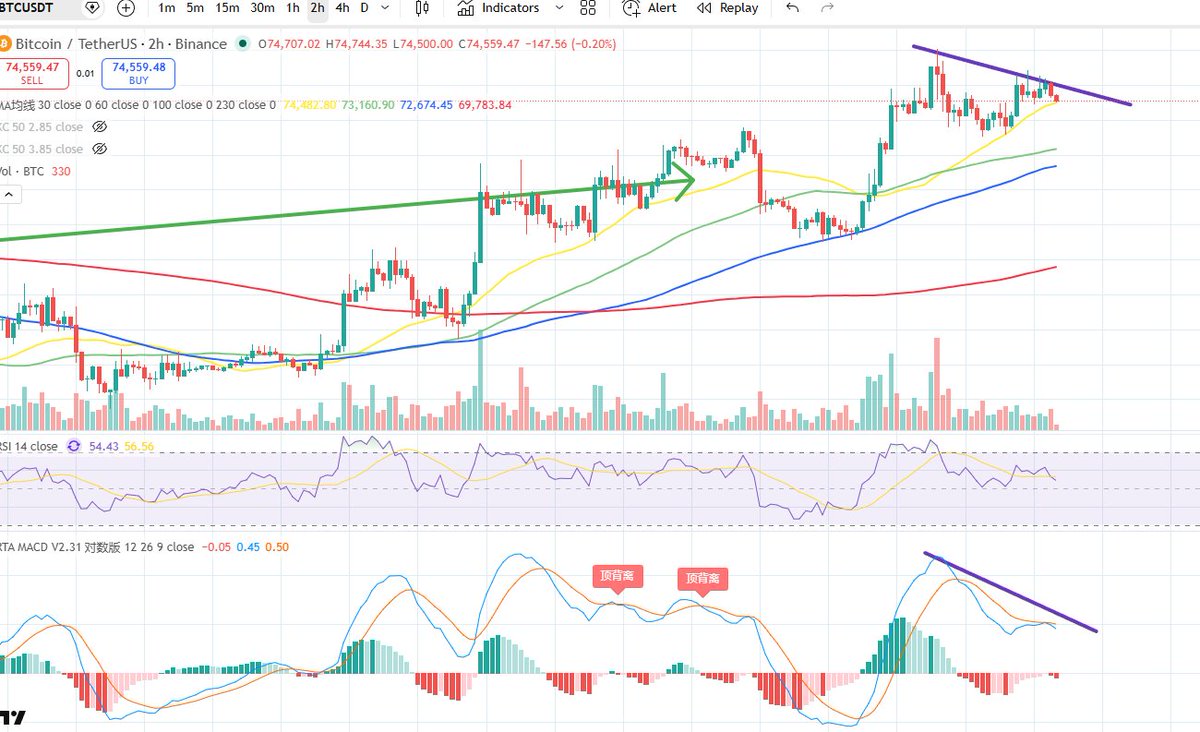Click the MACD histogram value -0.05
The width and height of the screenshot is (1200, 732).
tap(217, 547)
